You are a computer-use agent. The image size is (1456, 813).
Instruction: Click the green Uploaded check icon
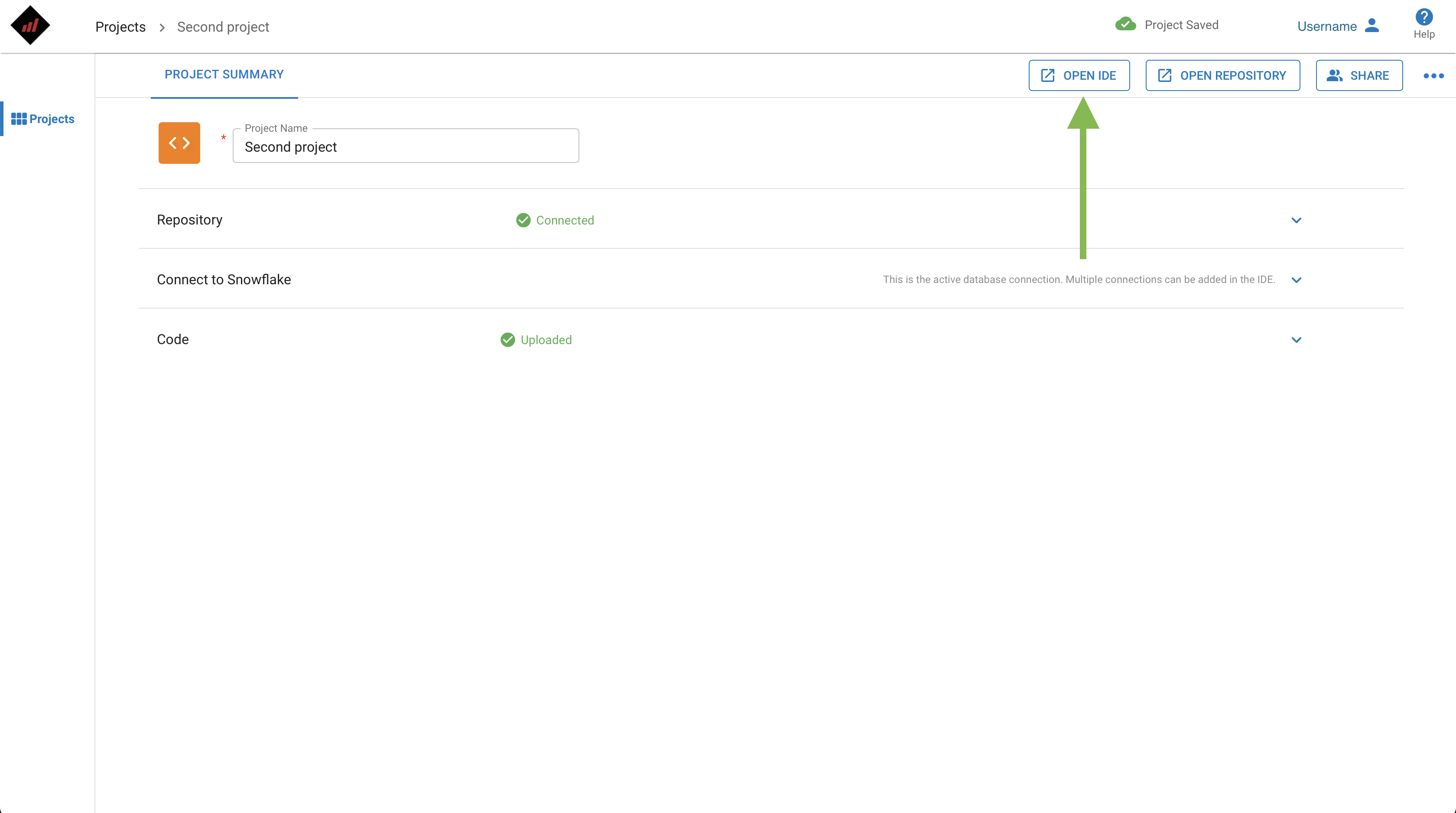(x=507, y=339)
